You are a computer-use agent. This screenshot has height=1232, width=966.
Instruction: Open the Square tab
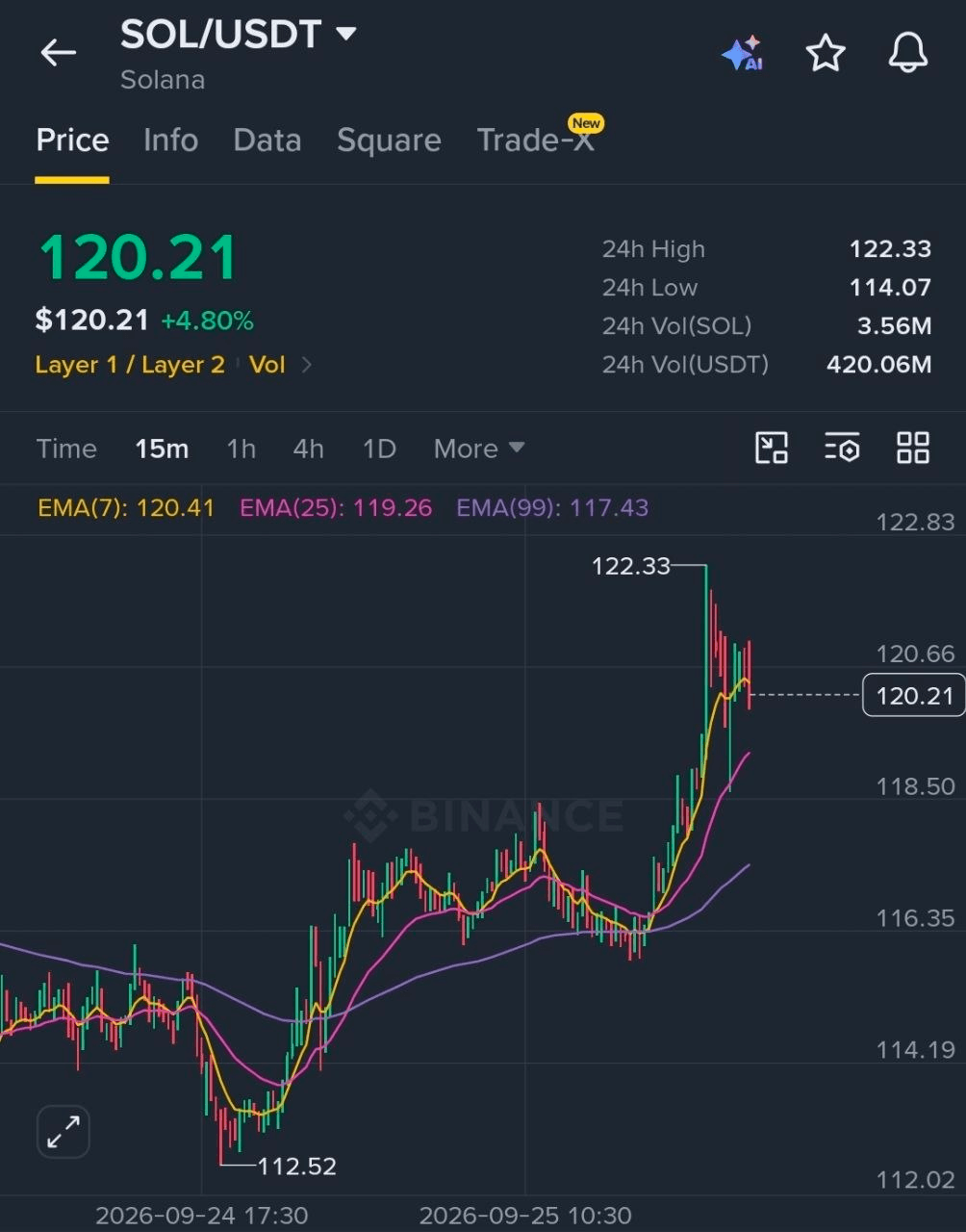pyautogui.click(x=389, y=141)
